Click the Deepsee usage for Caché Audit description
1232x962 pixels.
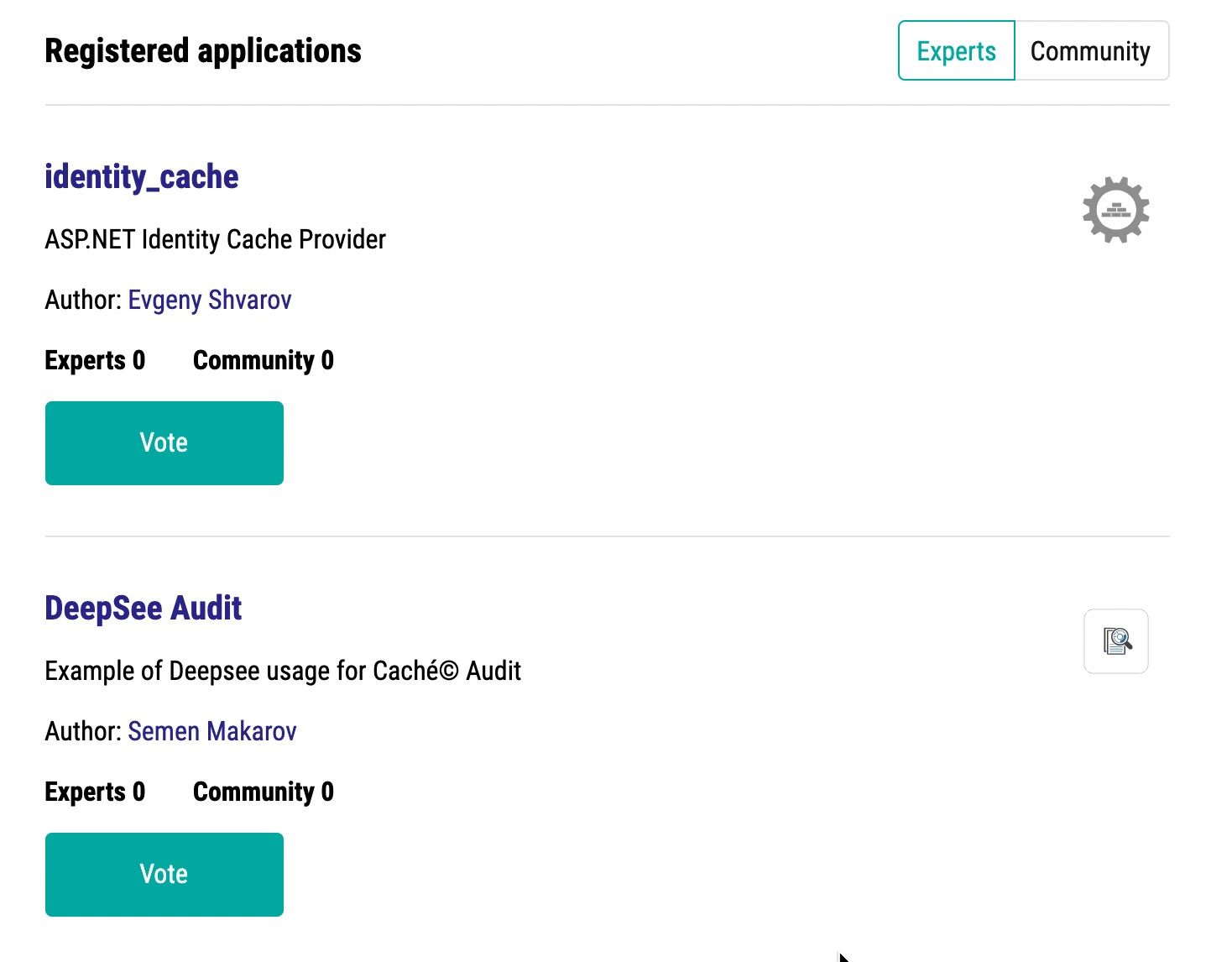pos(283,671)
